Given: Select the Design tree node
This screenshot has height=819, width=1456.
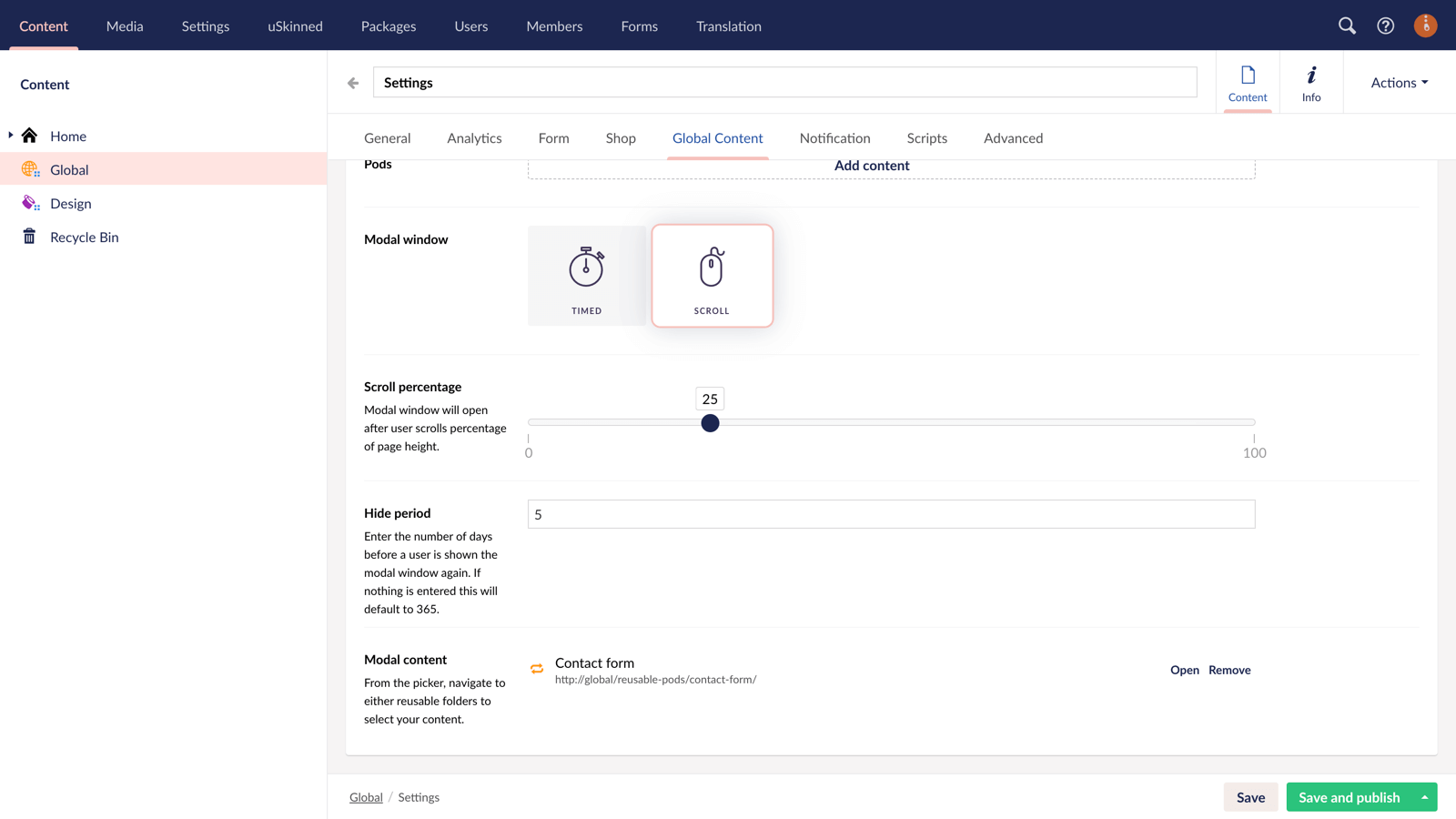Looking at the screenshot, I should click(70, 204).
